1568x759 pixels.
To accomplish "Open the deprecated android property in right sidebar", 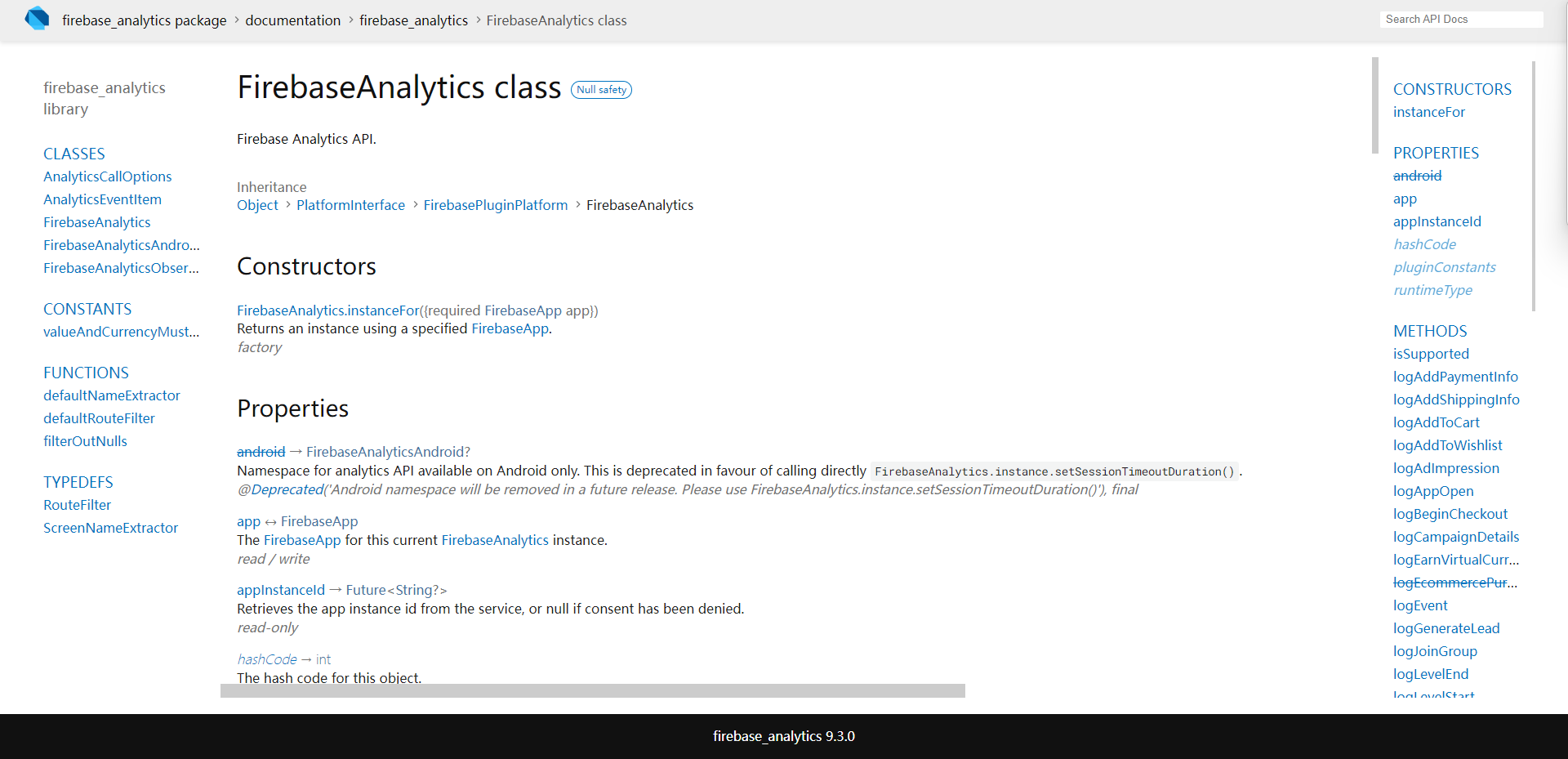I will click(x=1417, y=176).
